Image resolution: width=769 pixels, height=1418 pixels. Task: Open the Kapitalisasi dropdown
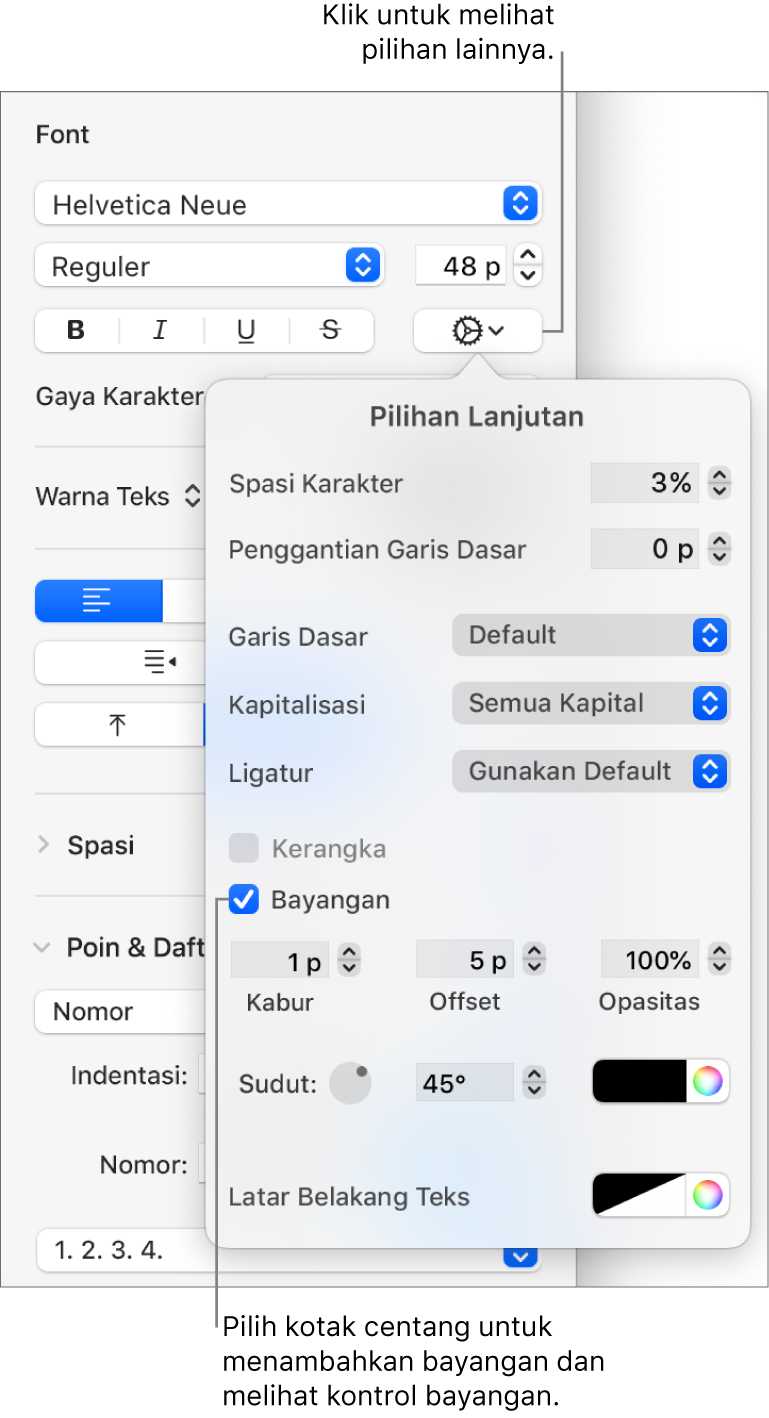[591, 703]
